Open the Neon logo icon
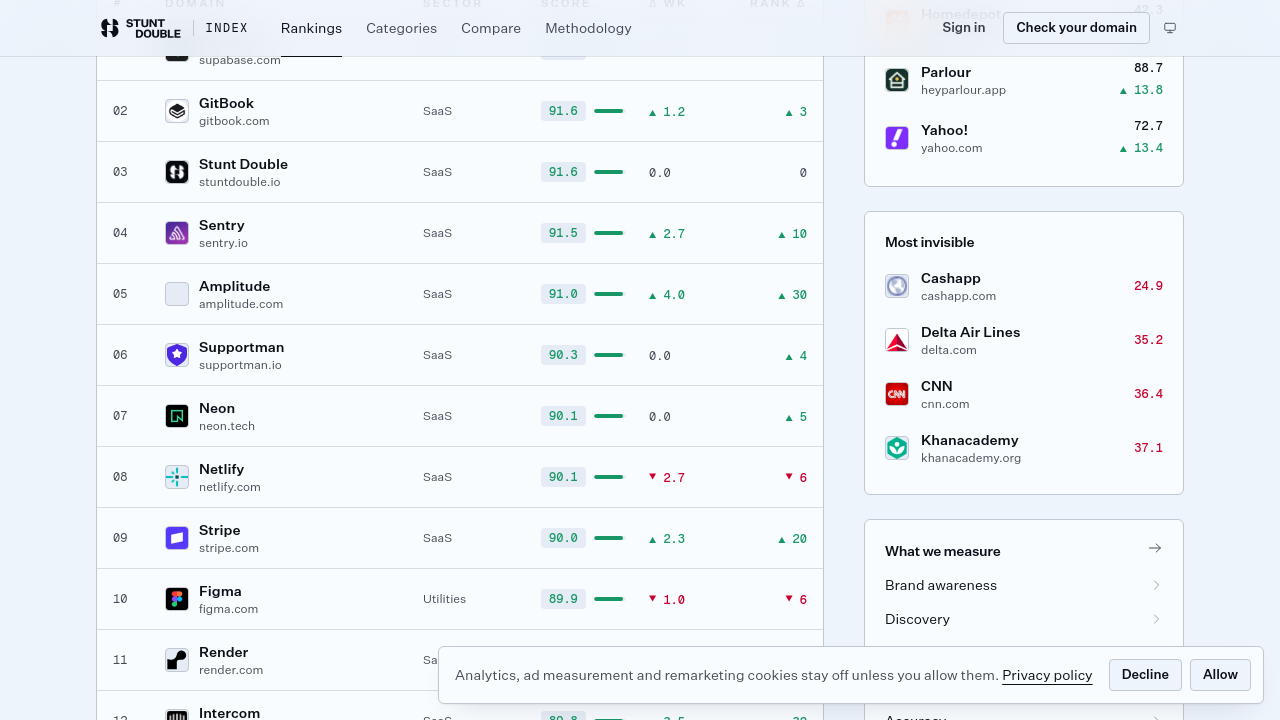The image size is (1280, 720). (x=177, y=416)
